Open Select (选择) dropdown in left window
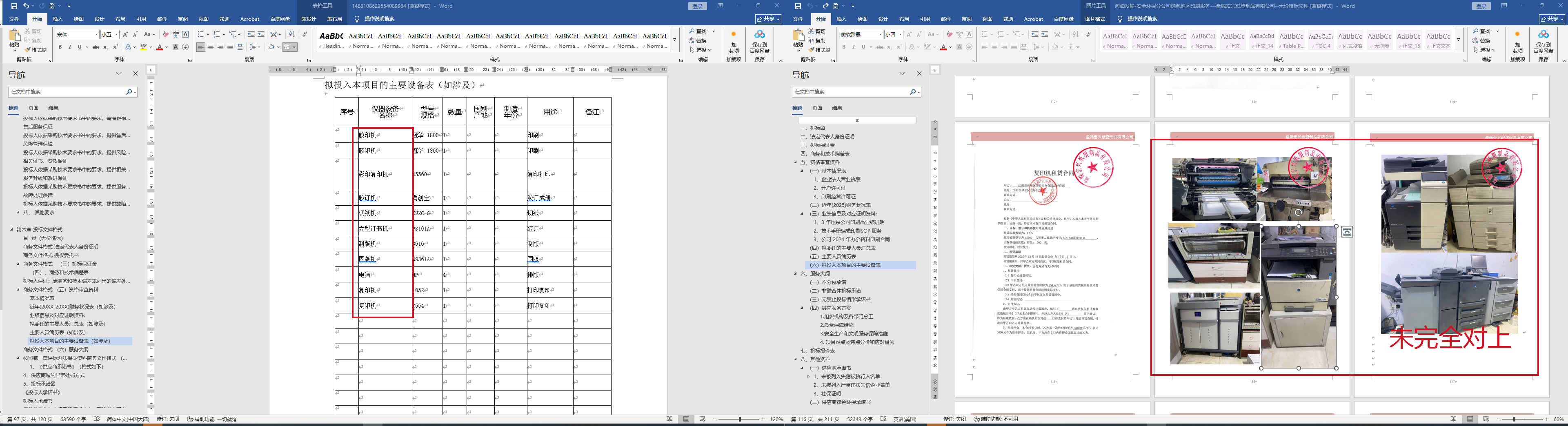Image resolution: width=1568 pixels, height=426 pixels. tap(701, 50)
